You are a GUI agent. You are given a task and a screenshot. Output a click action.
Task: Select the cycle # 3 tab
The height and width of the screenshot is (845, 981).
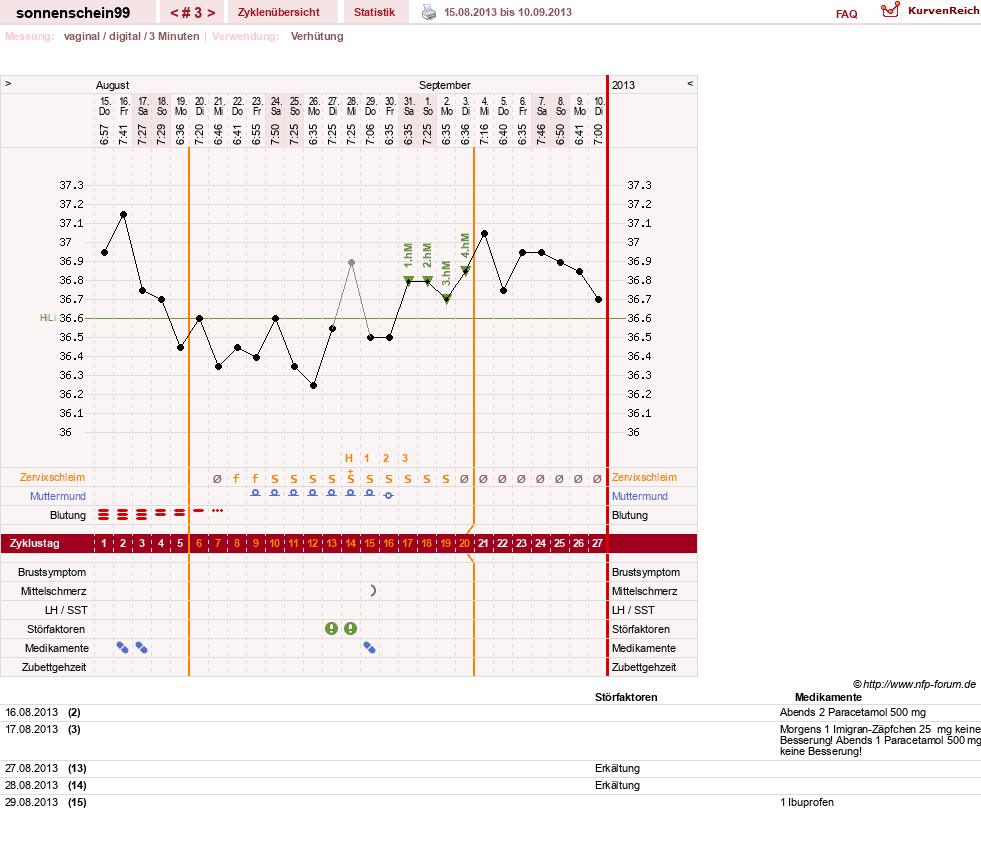pyautogui.click(x=193, y=13)
